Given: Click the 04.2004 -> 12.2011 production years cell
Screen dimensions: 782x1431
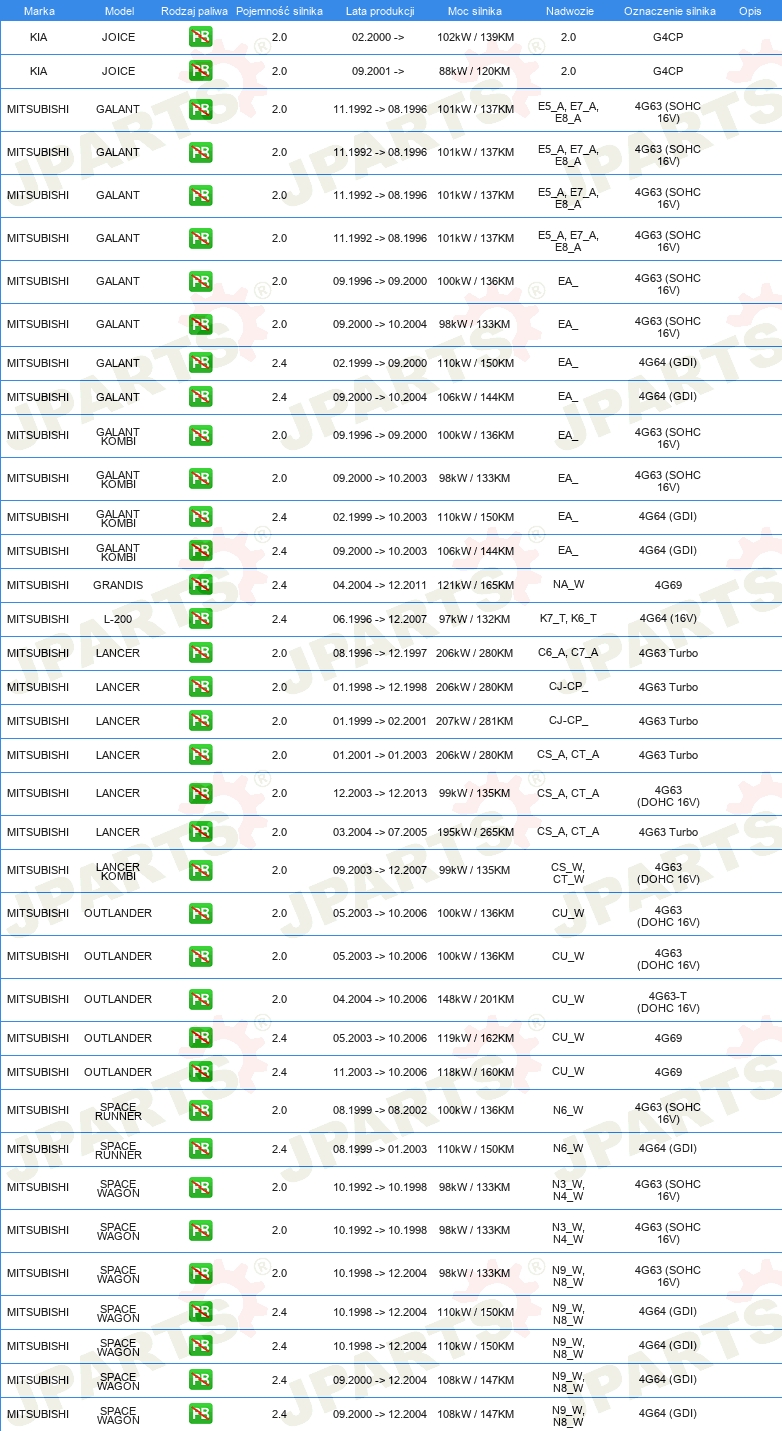Looking at the screenshot, I should (380, 585).
